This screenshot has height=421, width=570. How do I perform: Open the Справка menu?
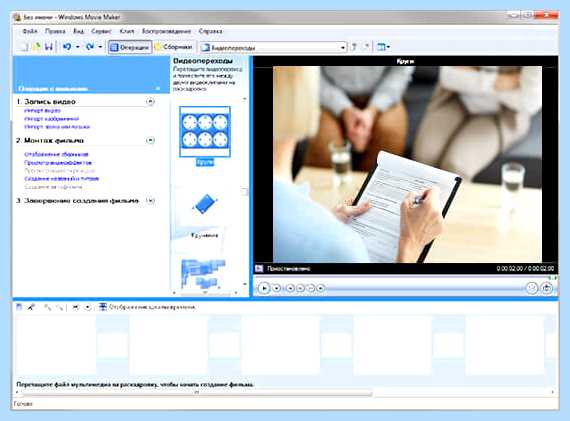[x=210, y=31]
